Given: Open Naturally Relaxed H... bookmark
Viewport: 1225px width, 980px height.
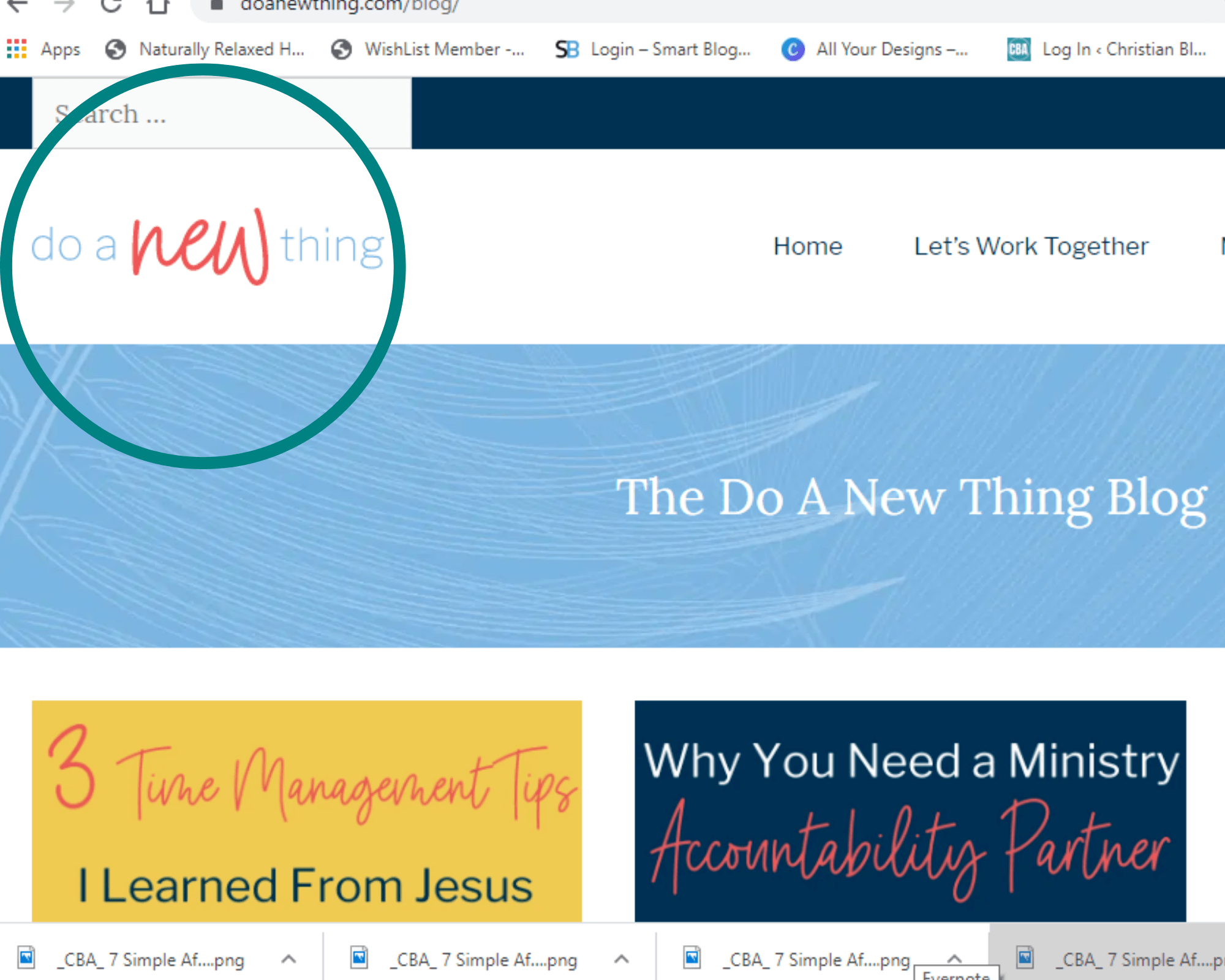Looking at the screenshot, I should (205, 49).
